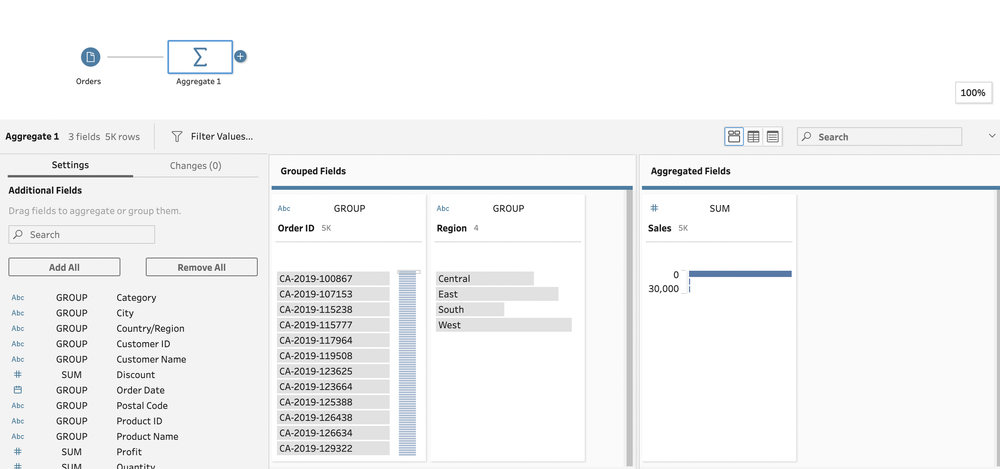Click the Grouped Fields pane vertical scrollbar
Viewport: 1000px width, 469px height.
point(629,327)
